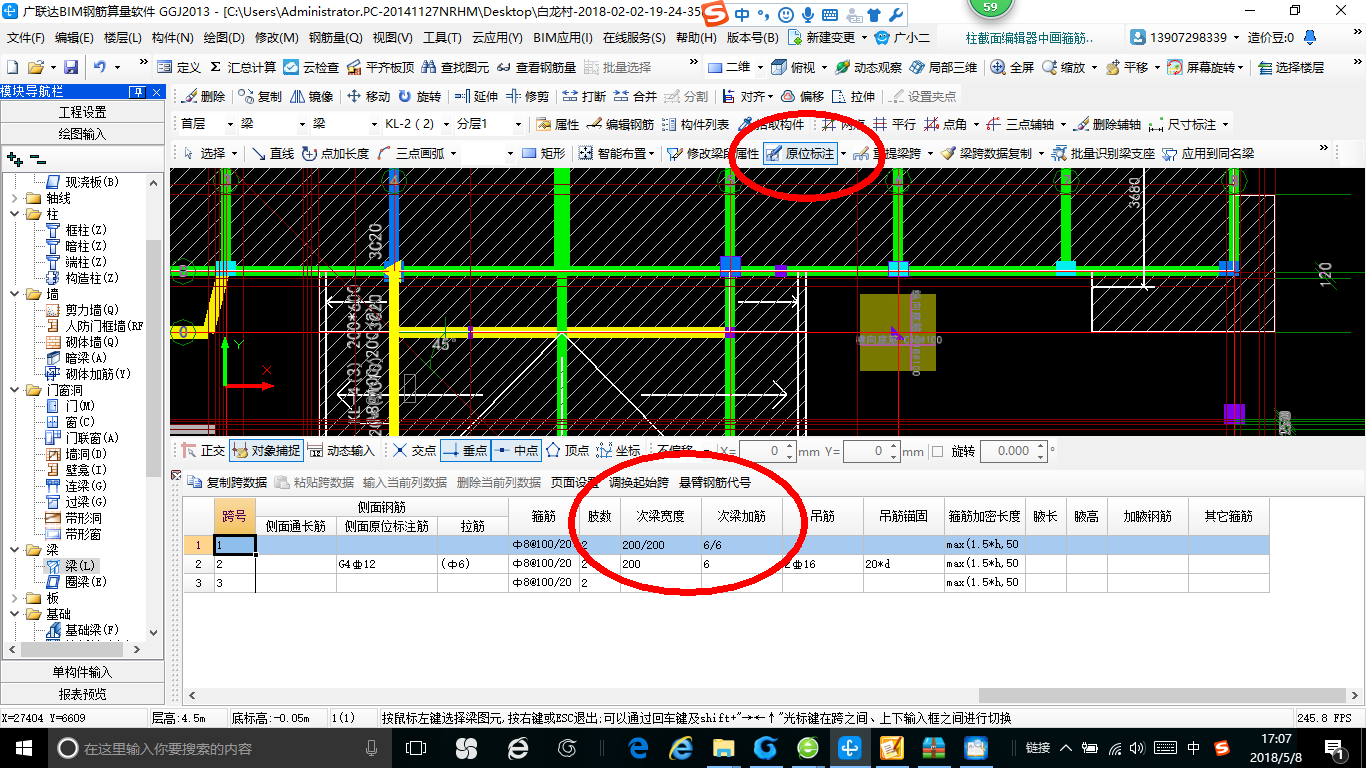Select the 旋转 rotate tool
Screen dimensions: 1366x768
[419, 96]
